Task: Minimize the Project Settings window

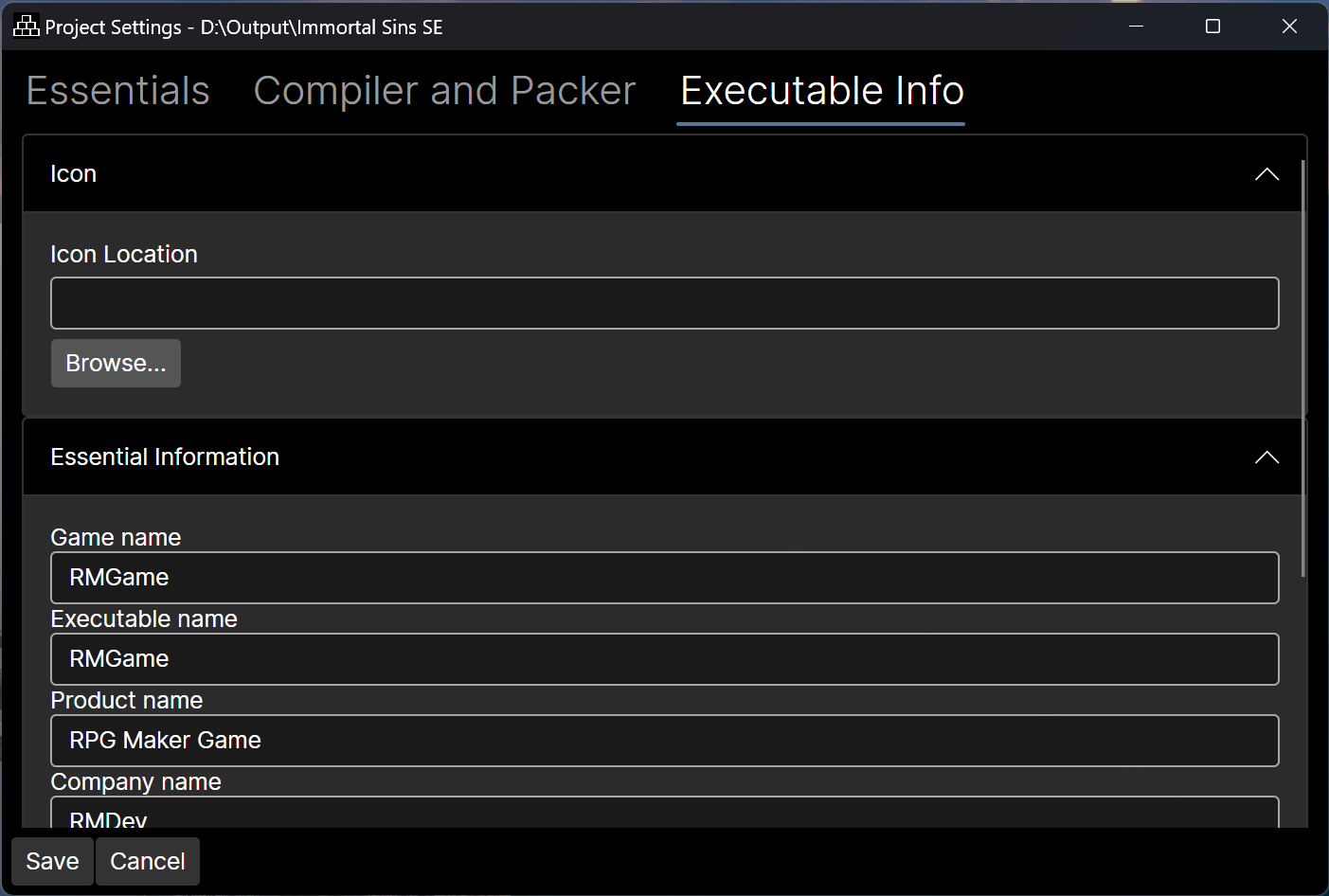Action: point(1137,27)
